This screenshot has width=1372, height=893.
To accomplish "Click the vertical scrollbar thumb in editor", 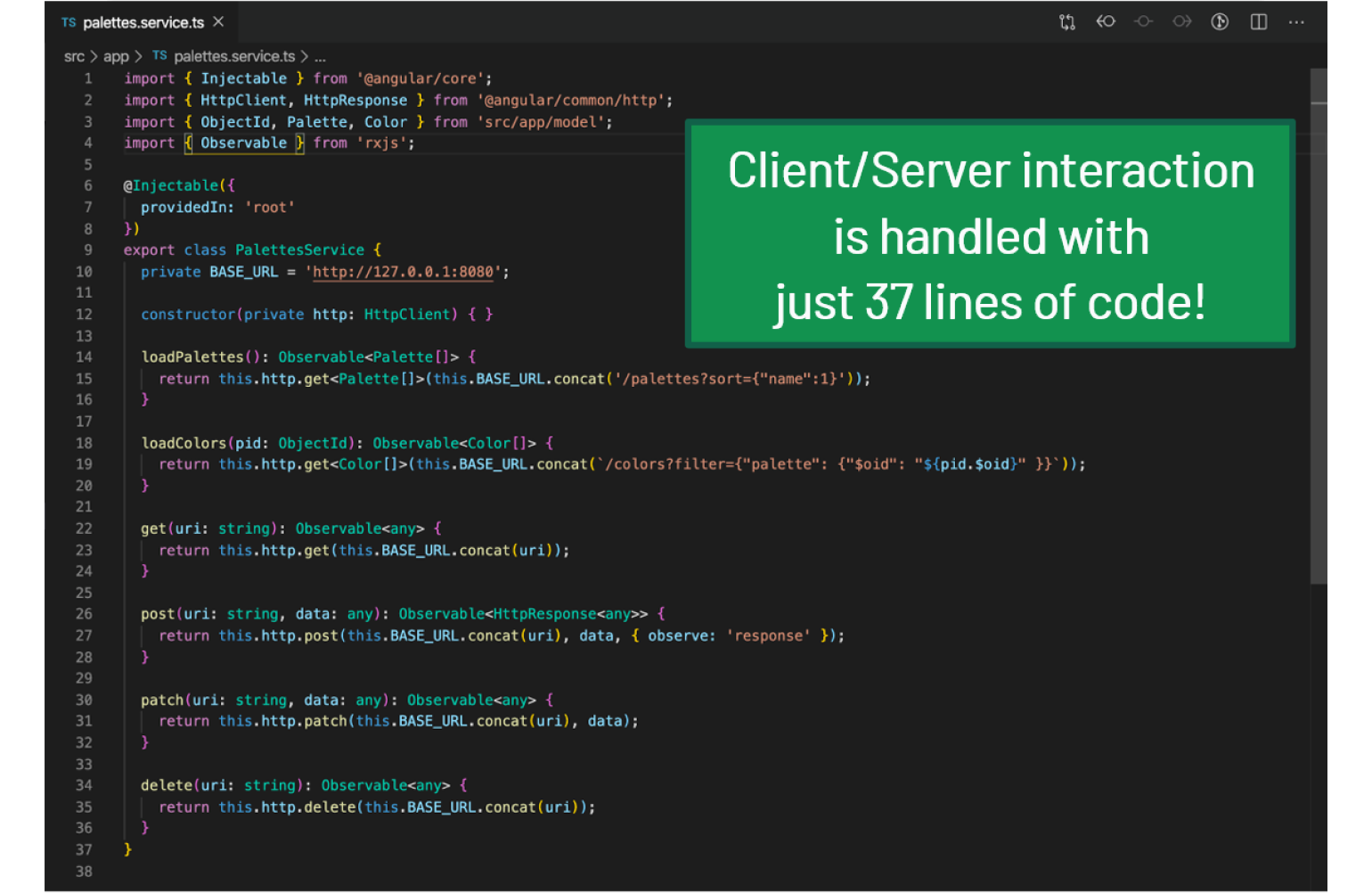I will coord(1319,326).
